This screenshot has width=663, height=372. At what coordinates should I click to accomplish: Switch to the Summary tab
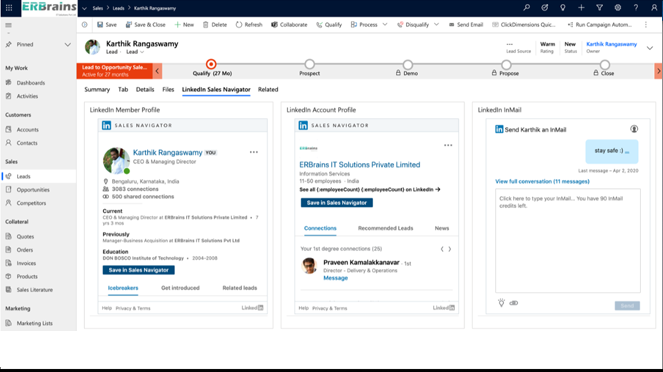[97, 89]
